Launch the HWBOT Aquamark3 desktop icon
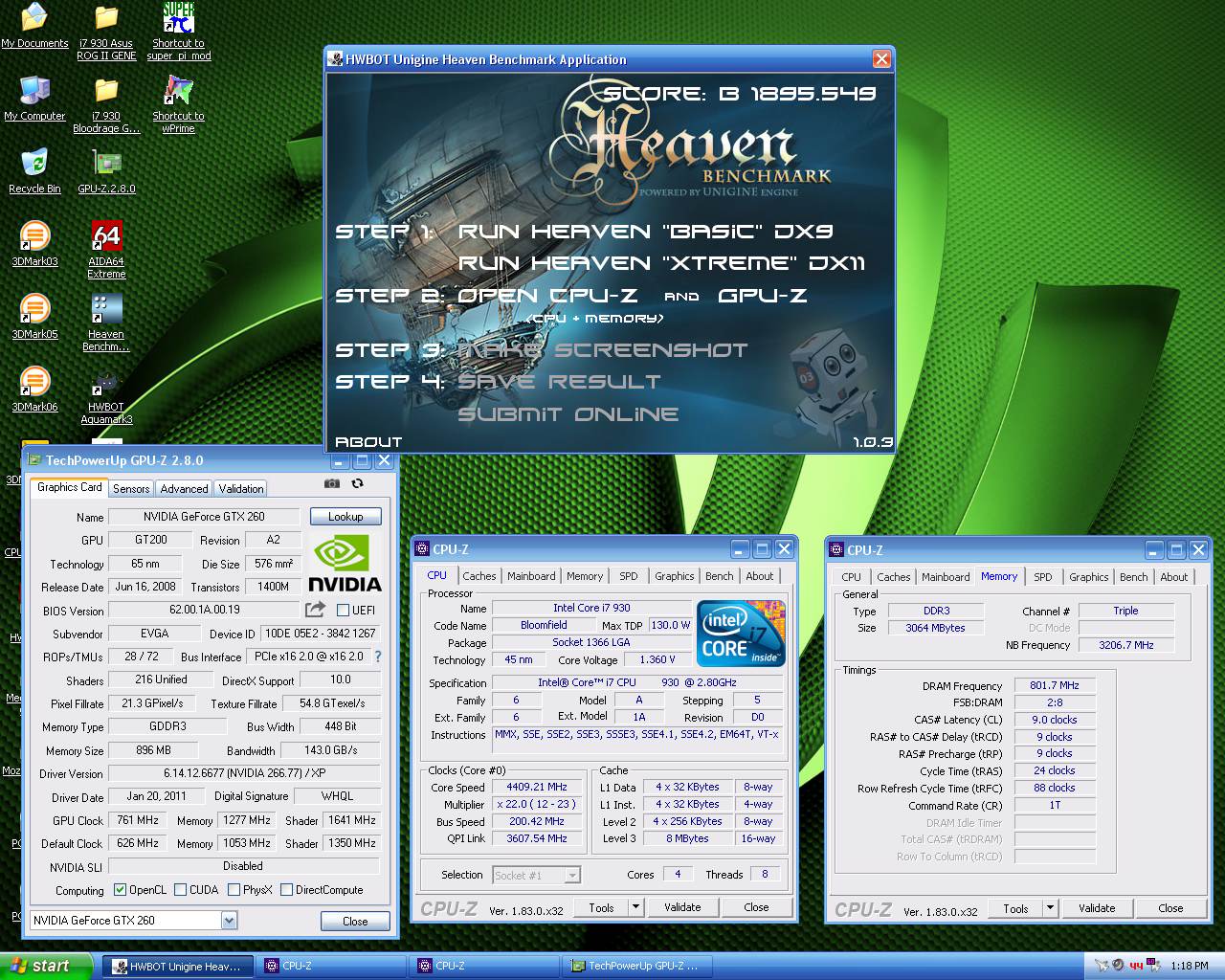The height and width of the screenshot is (980, 1225). point(106,396)
